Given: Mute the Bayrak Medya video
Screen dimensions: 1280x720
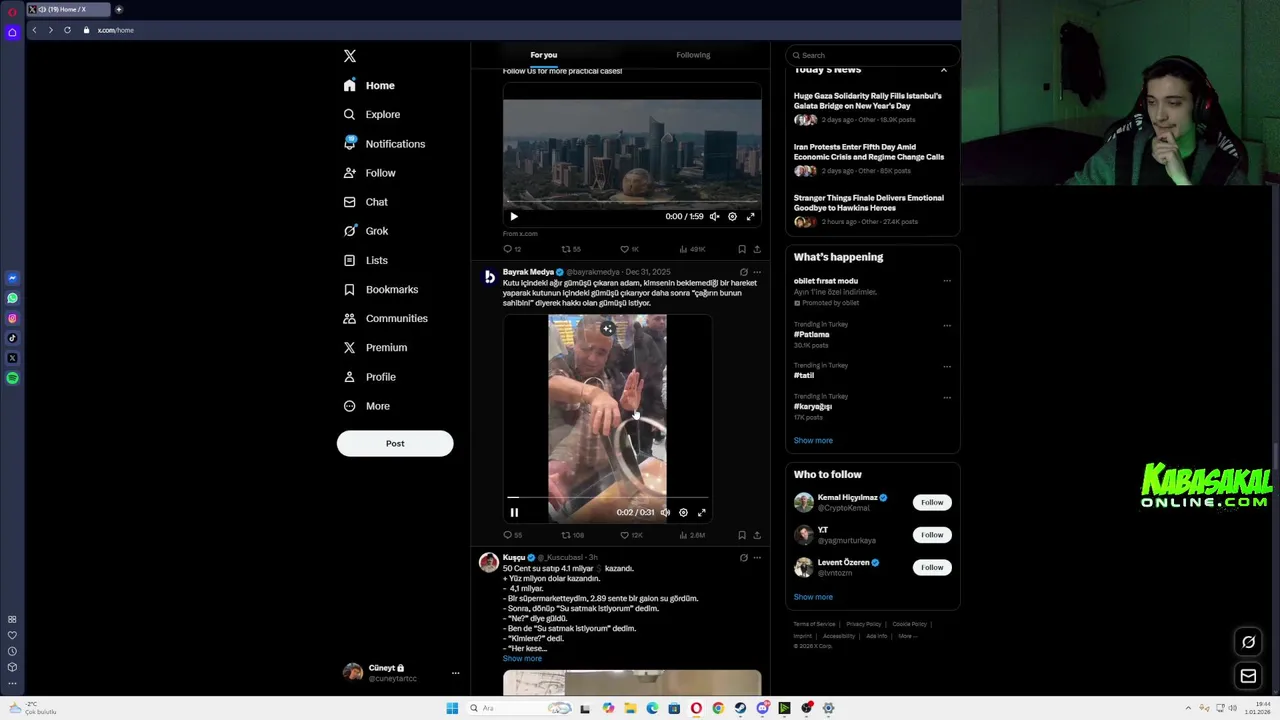Looking at the screenshot, I should click(665, 512).
